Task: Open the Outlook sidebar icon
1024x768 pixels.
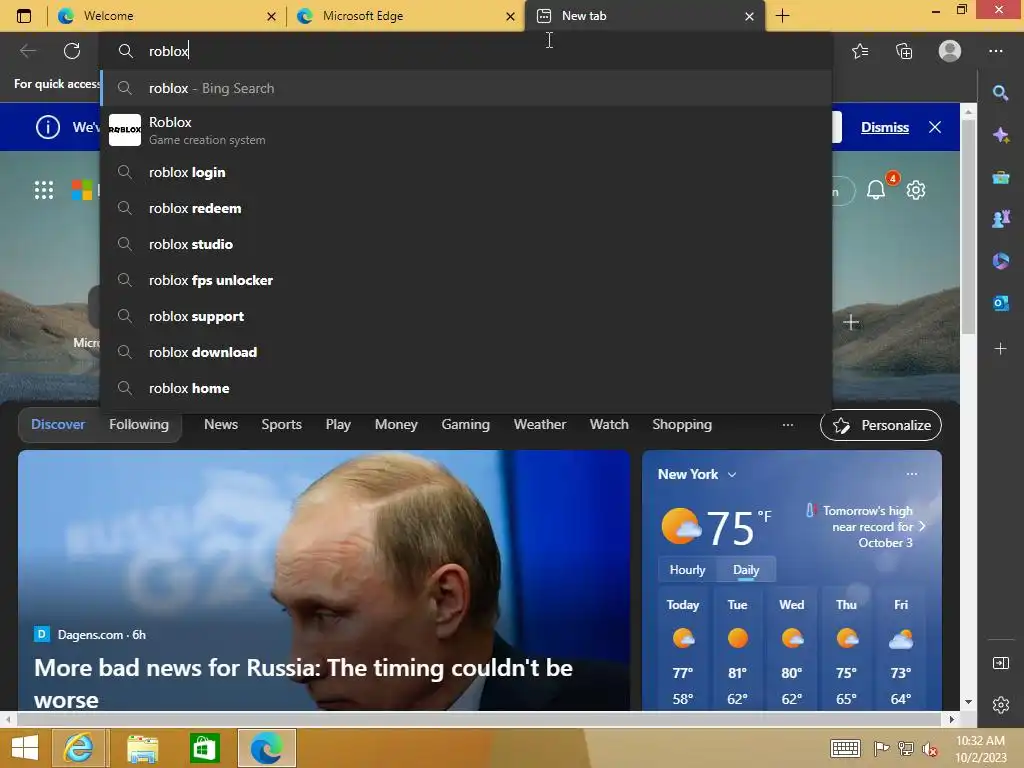Action: pos(1000,303)
